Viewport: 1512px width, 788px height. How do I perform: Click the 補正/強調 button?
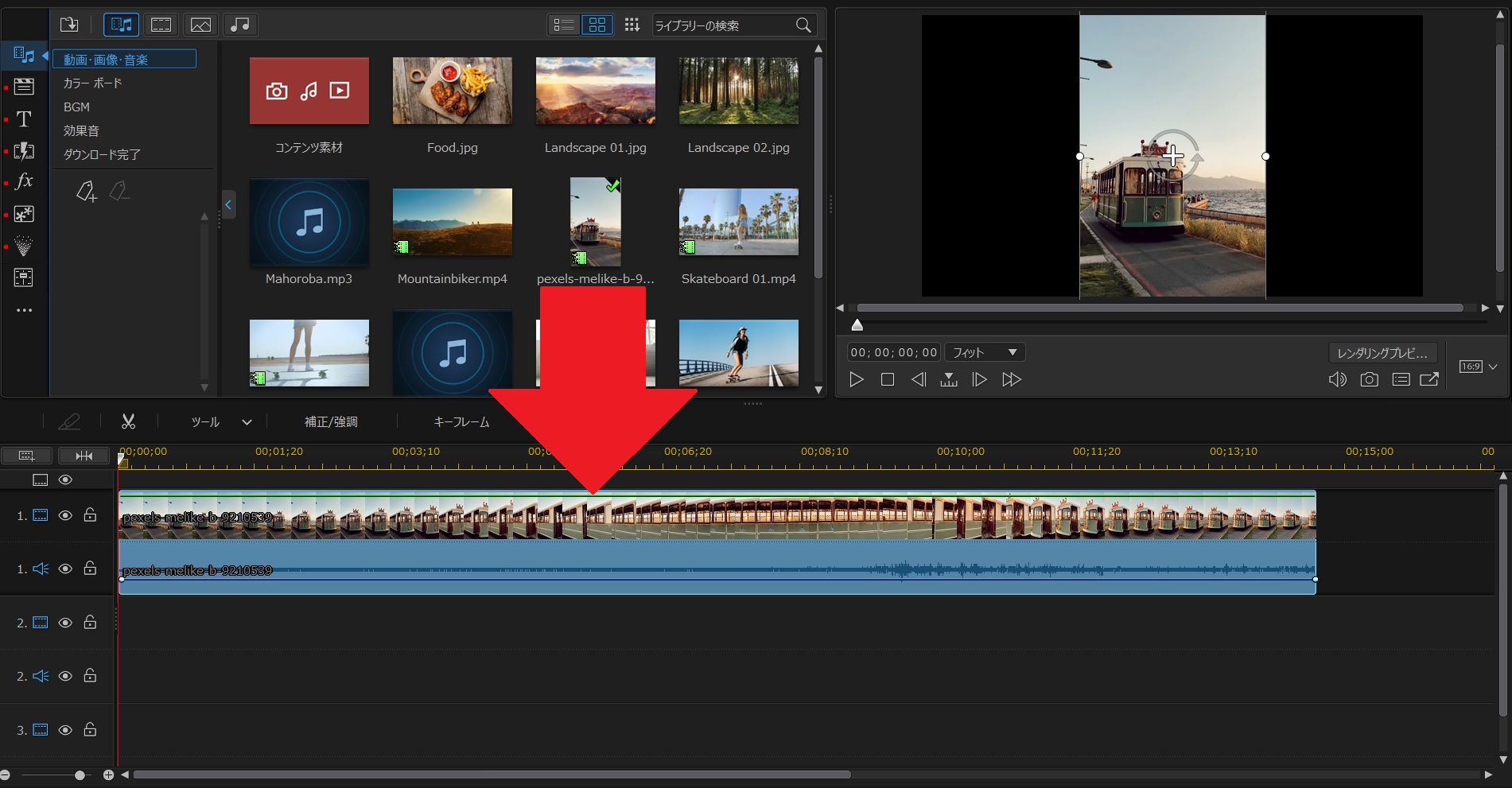331,422
